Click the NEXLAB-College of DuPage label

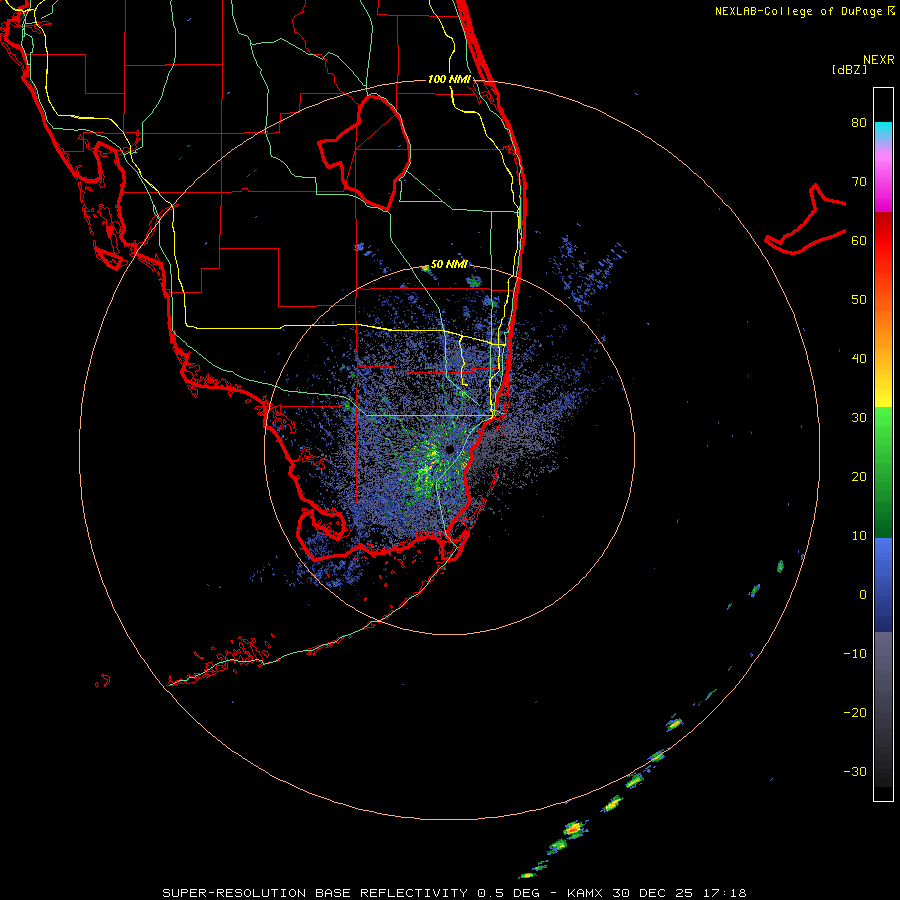coord(804,11)
